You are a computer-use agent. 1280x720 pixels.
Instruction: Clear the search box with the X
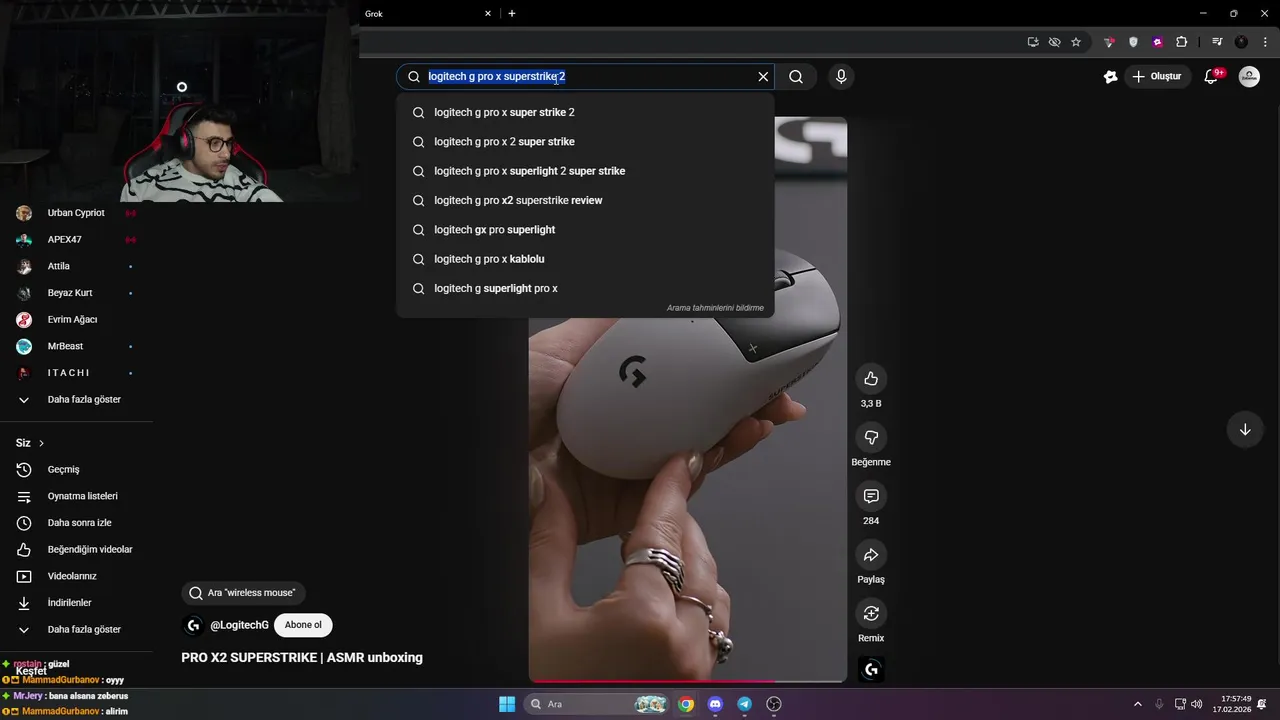[763, 76]
